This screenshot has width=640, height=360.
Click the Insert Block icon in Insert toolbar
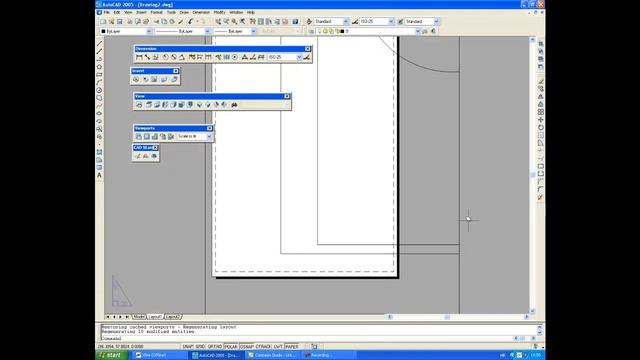pyautogui.click(x=136, y=80)
